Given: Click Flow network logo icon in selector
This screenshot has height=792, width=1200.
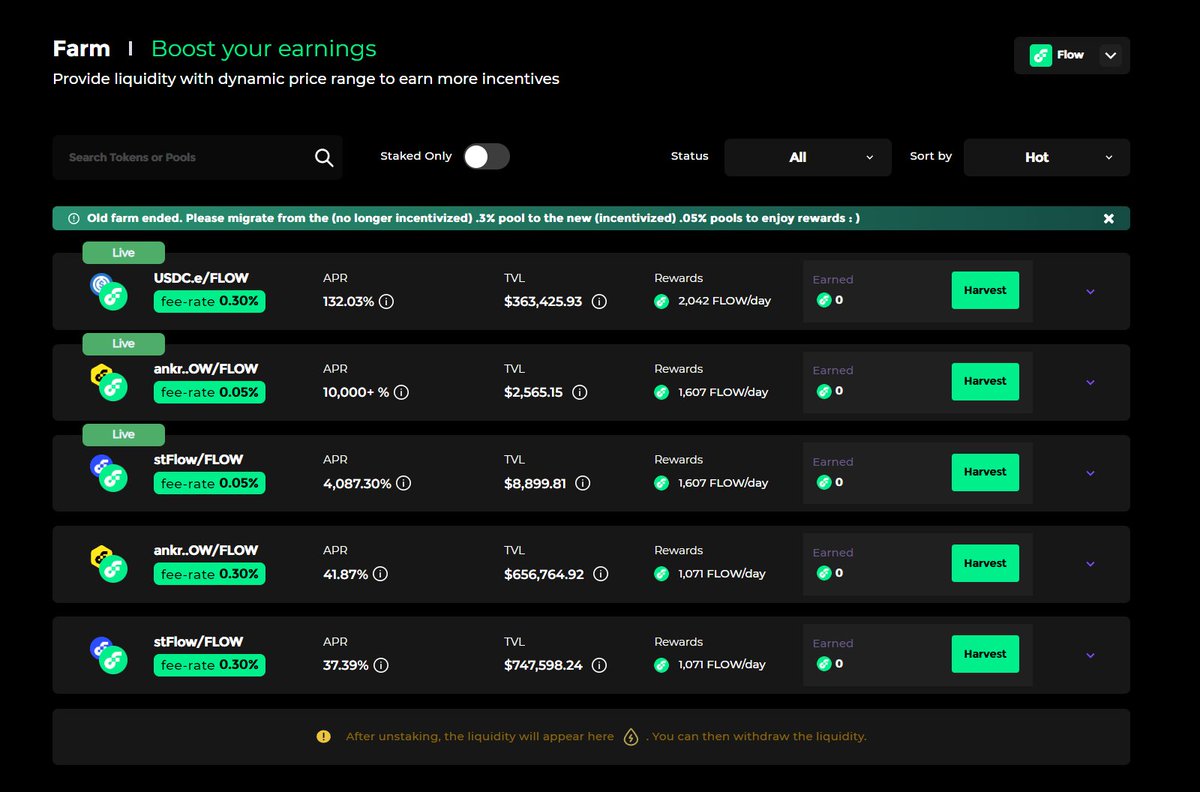Looking at the screenshot, I should tap(1041, 56).
